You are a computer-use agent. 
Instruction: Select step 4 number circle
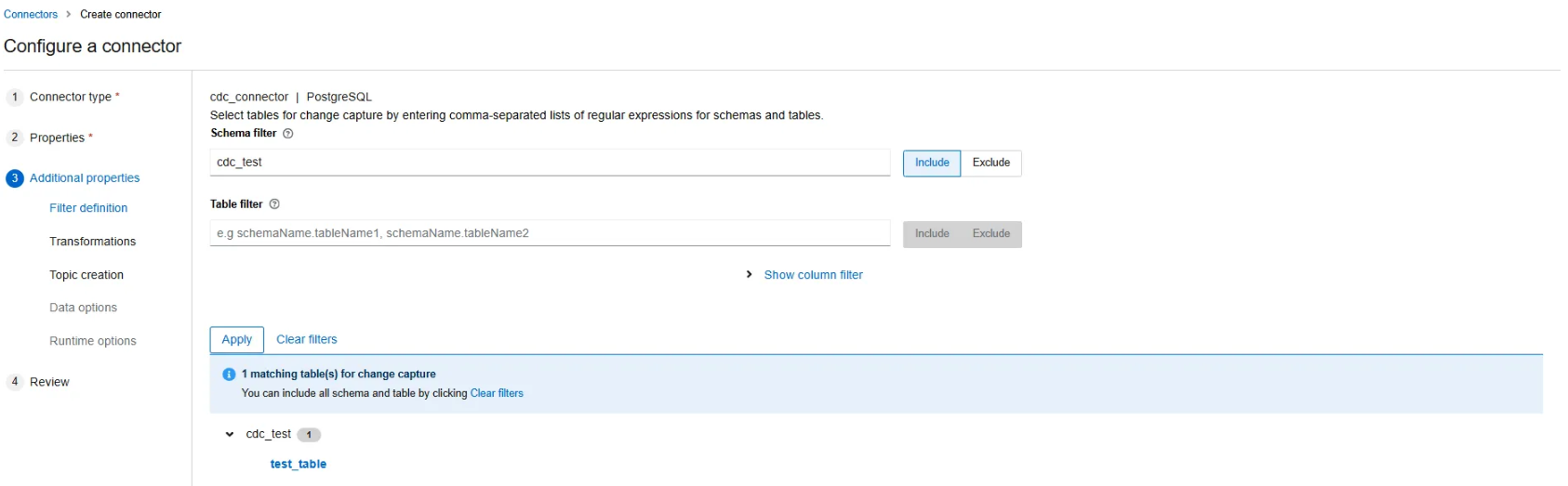click(x=15, y=382)
